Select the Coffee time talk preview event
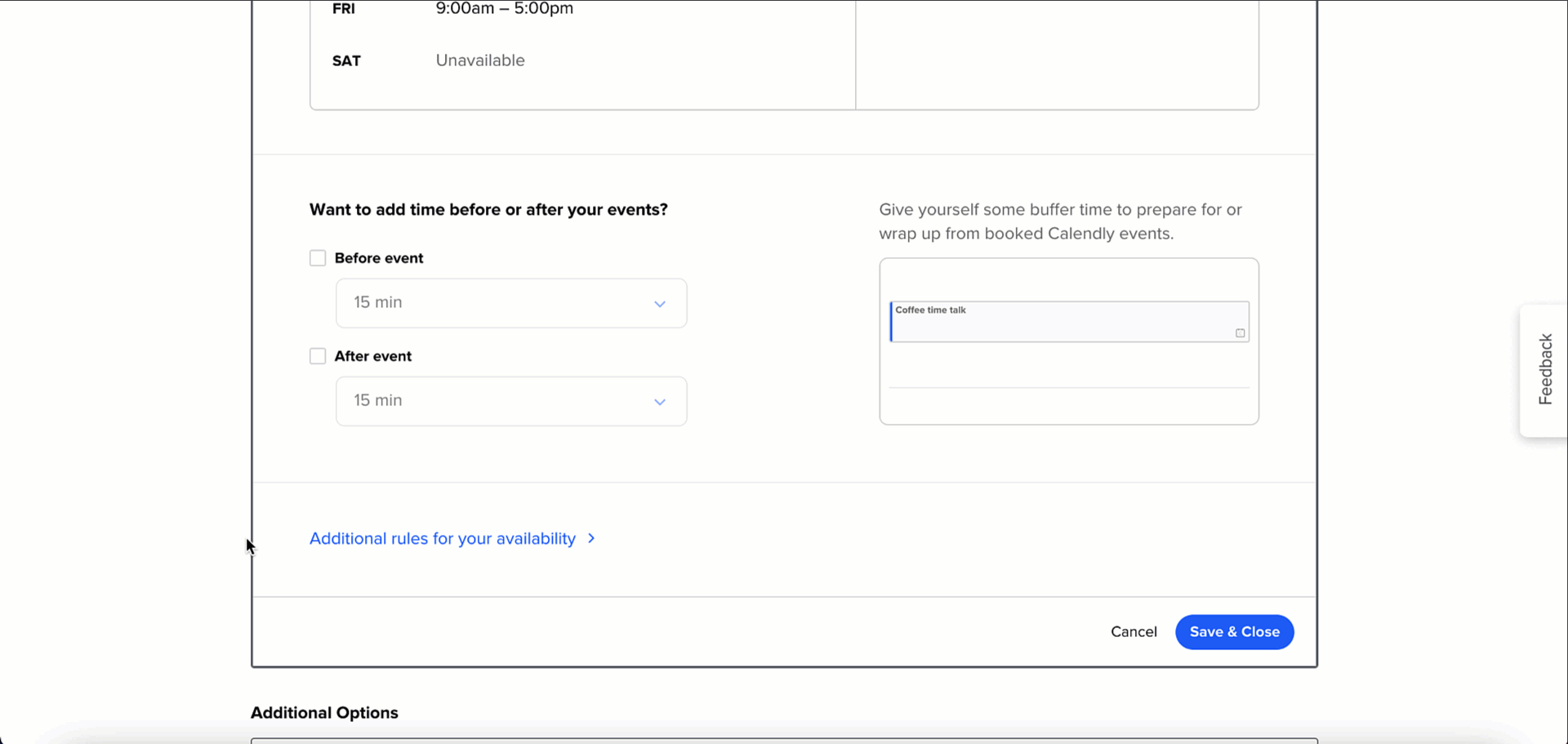The height and width of the screenshot is (744, 1568). [1069, 322]
